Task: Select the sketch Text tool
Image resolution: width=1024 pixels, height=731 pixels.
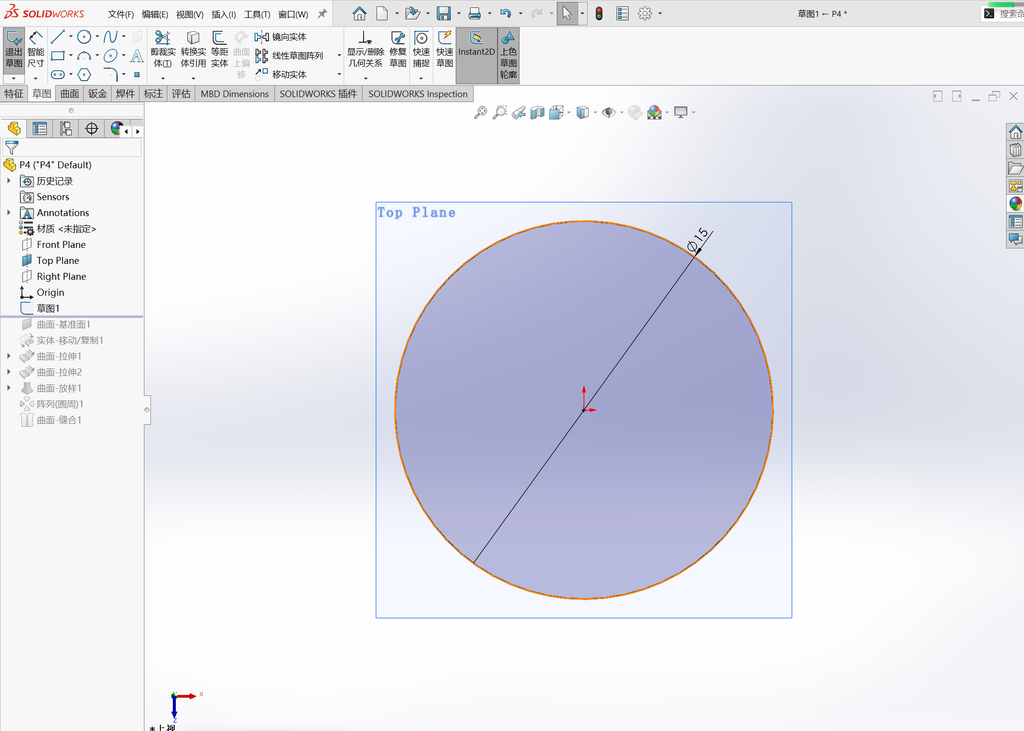Action: click(x=136, y=56)
